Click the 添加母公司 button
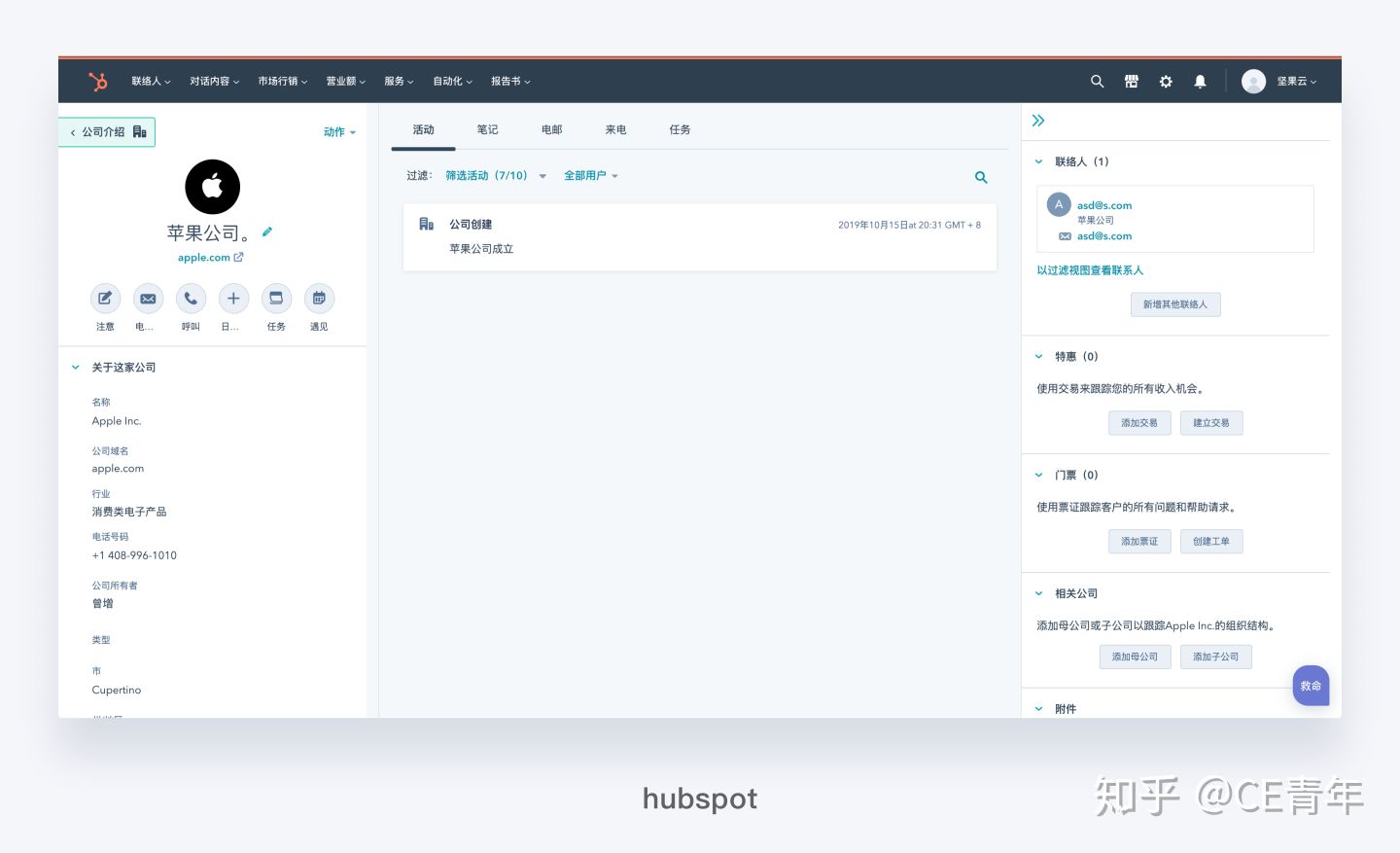 click(x=1135, y=657)
